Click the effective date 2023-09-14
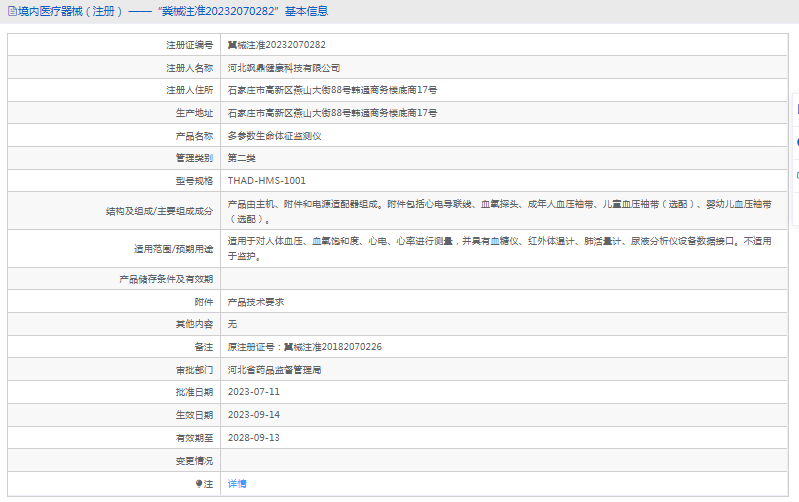The height and width of the screenshot is (502, 799). click(x=254, y=415)
